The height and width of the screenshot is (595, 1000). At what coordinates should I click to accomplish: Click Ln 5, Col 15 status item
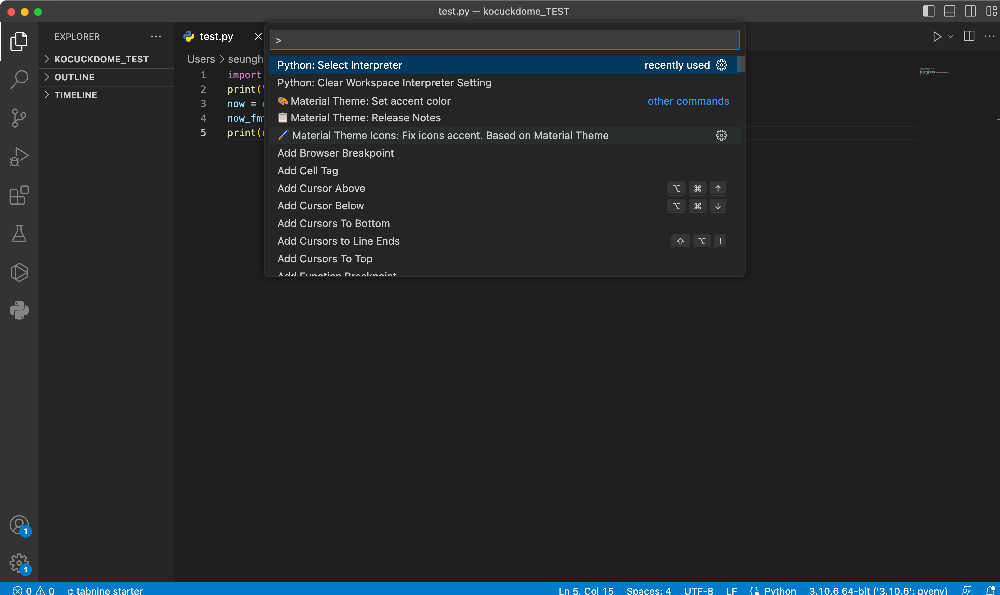585,590
